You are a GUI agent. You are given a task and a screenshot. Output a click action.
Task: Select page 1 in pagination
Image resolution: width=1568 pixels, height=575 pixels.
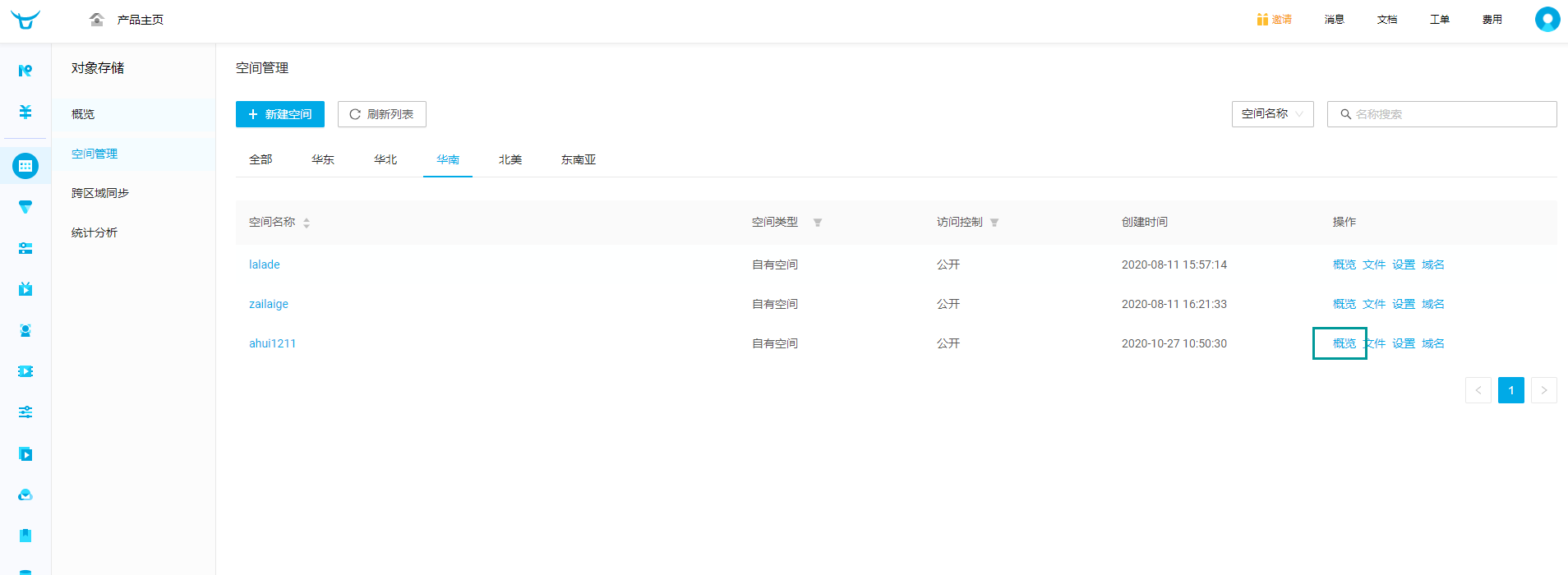click(1511, 390)
